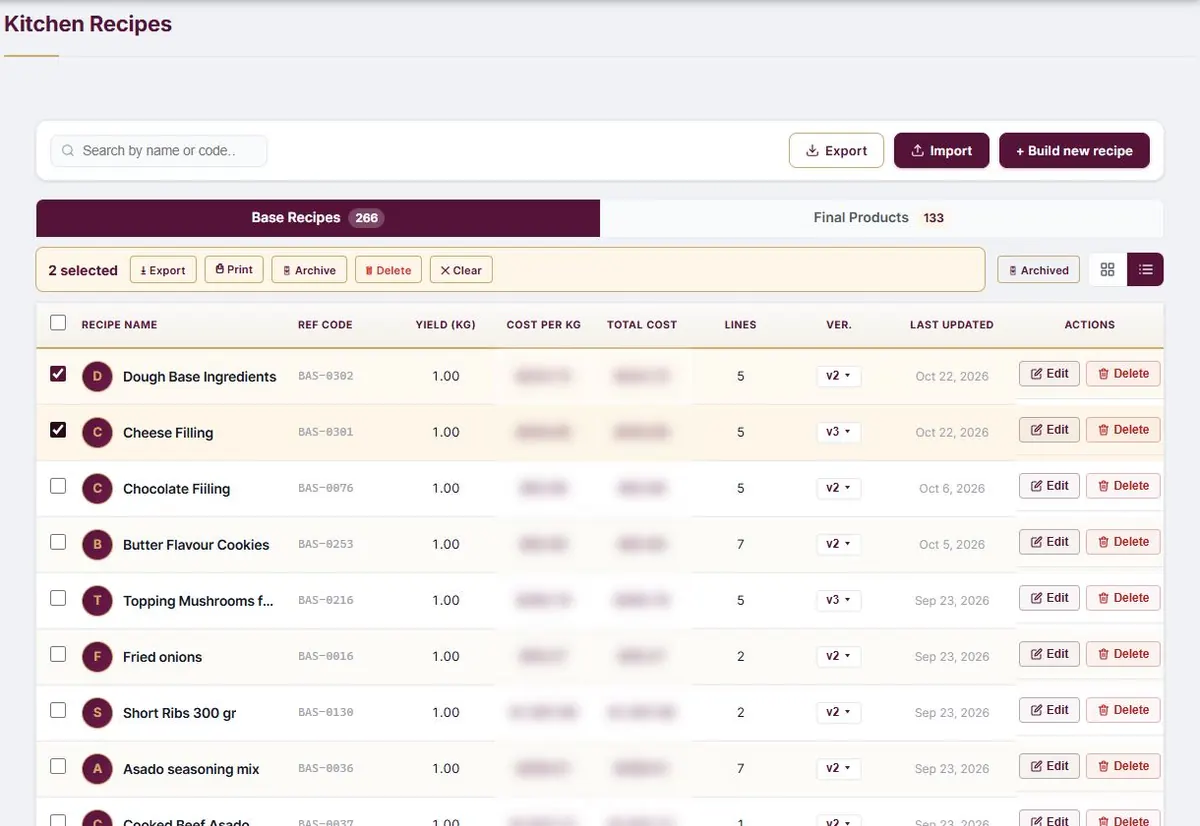Delete Cheese Filling recipe row
Viewport: 1200px width, 826px height.
tap(1123, 429)
